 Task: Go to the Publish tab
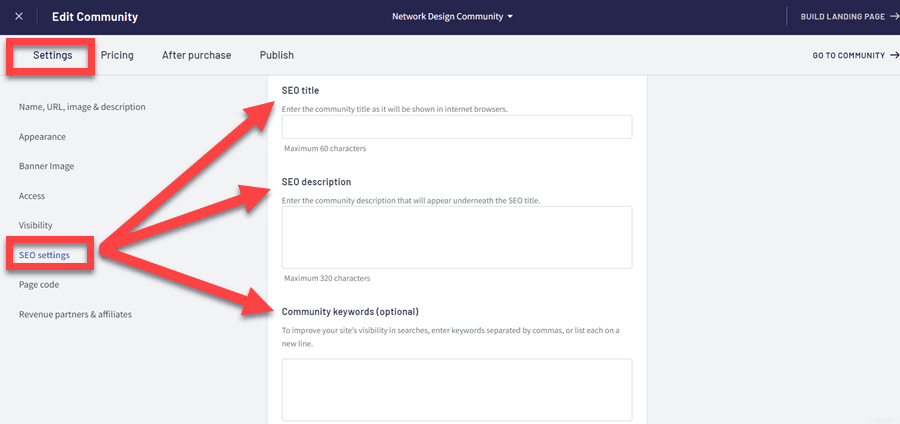(276, 55)
